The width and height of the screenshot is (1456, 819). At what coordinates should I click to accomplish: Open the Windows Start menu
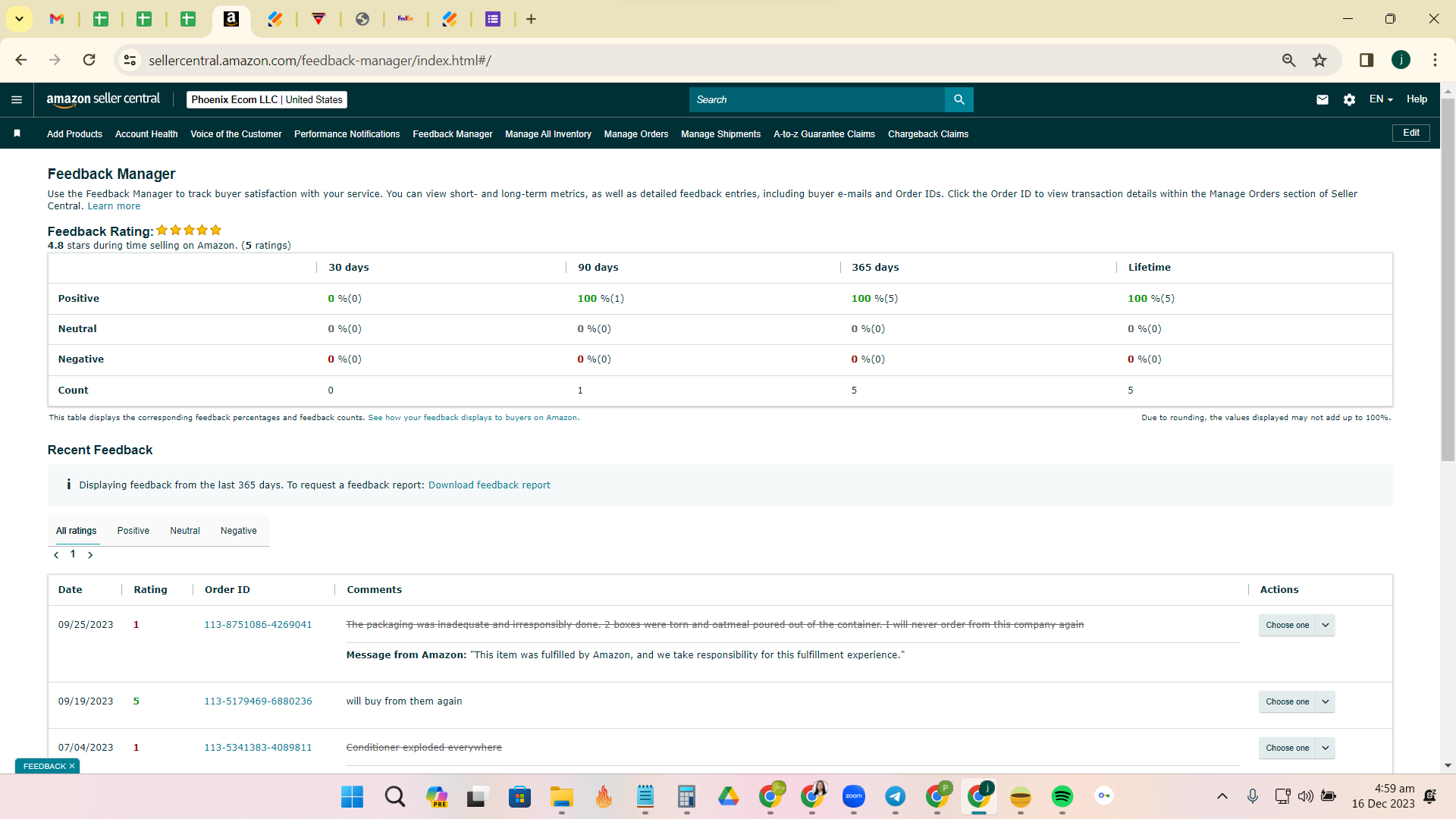click(352, 796)
